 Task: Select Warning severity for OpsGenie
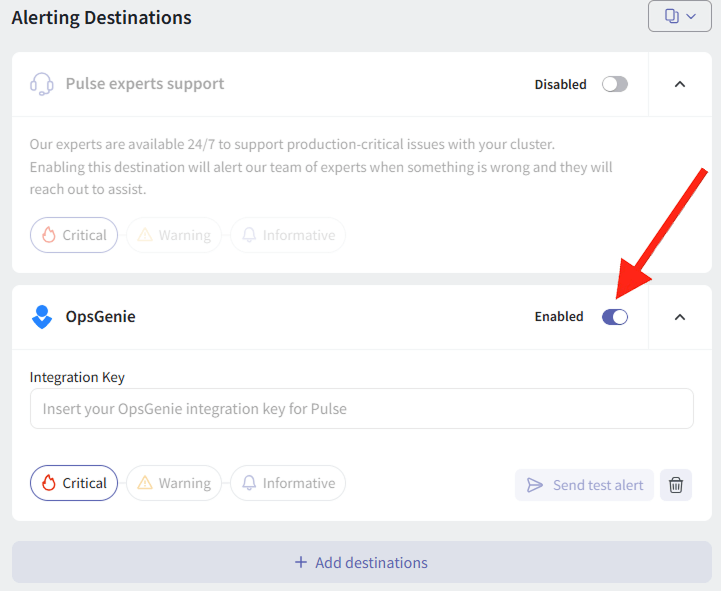[174, 483]
